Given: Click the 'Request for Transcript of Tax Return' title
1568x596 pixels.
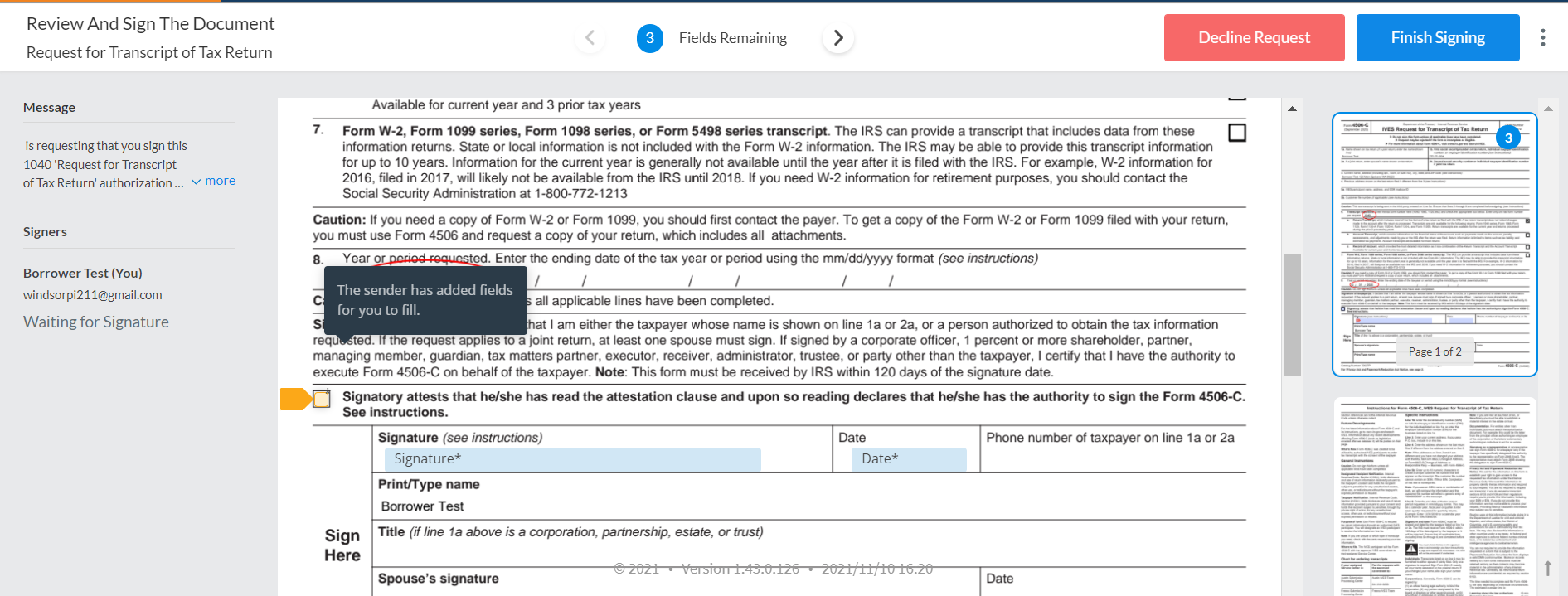Looking at the screenshot, I should (x=149, y=52).
